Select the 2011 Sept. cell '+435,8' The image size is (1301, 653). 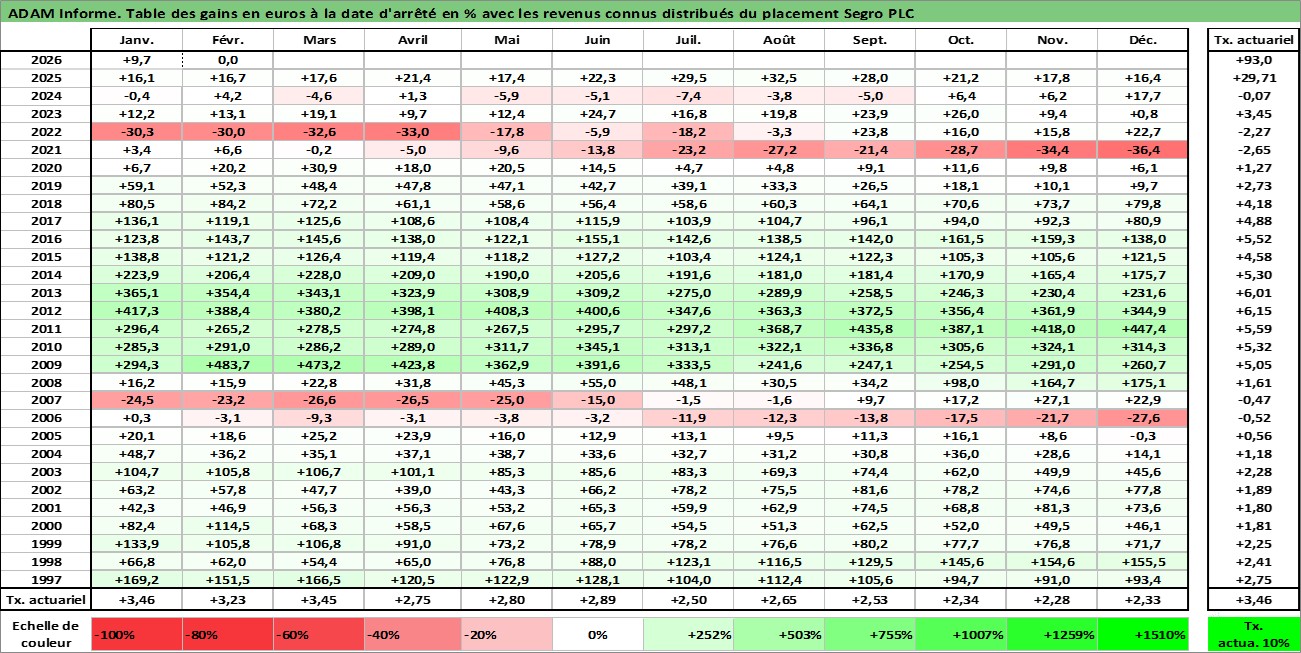pos(869,329)
